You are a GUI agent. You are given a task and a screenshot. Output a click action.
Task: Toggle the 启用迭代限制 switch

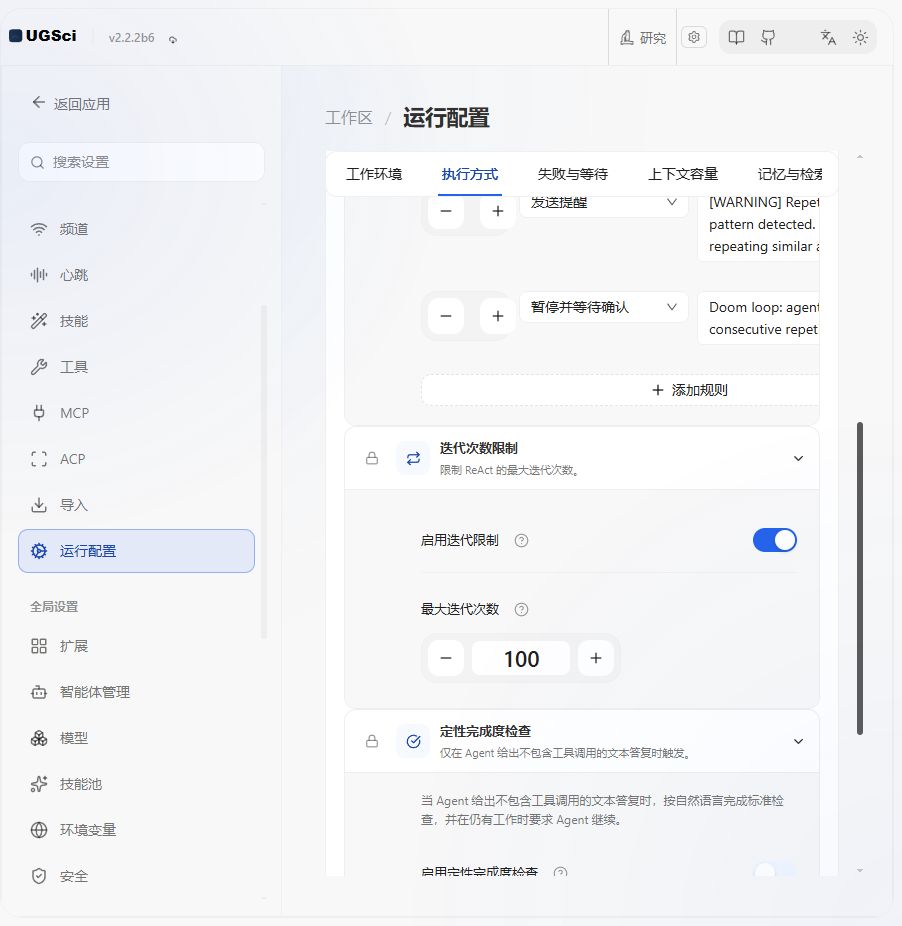(774, 540)
